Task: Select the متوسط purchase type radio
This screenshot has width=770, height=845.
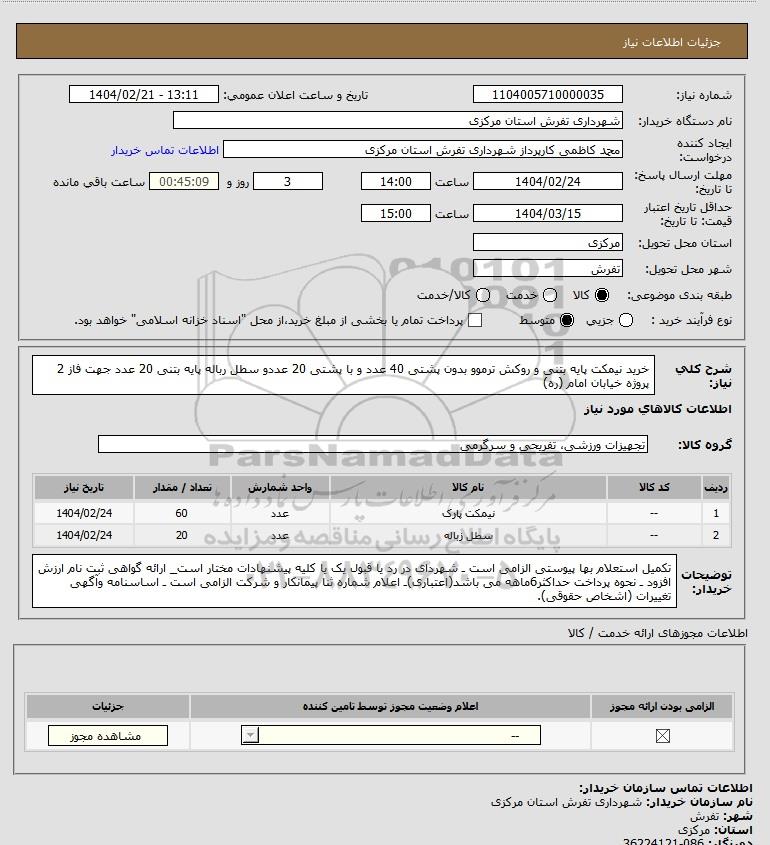Action: pyautogui.click(x=567, y=320)
